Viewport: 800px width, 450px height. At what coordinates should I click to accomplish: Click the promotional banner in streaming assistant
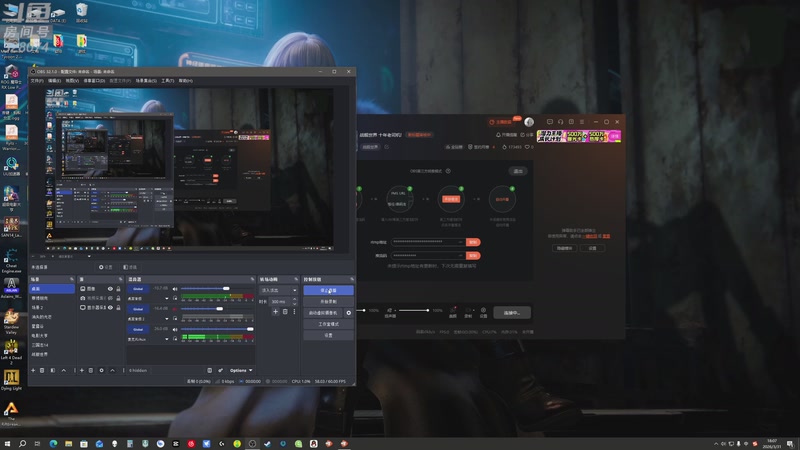[579, 136]
